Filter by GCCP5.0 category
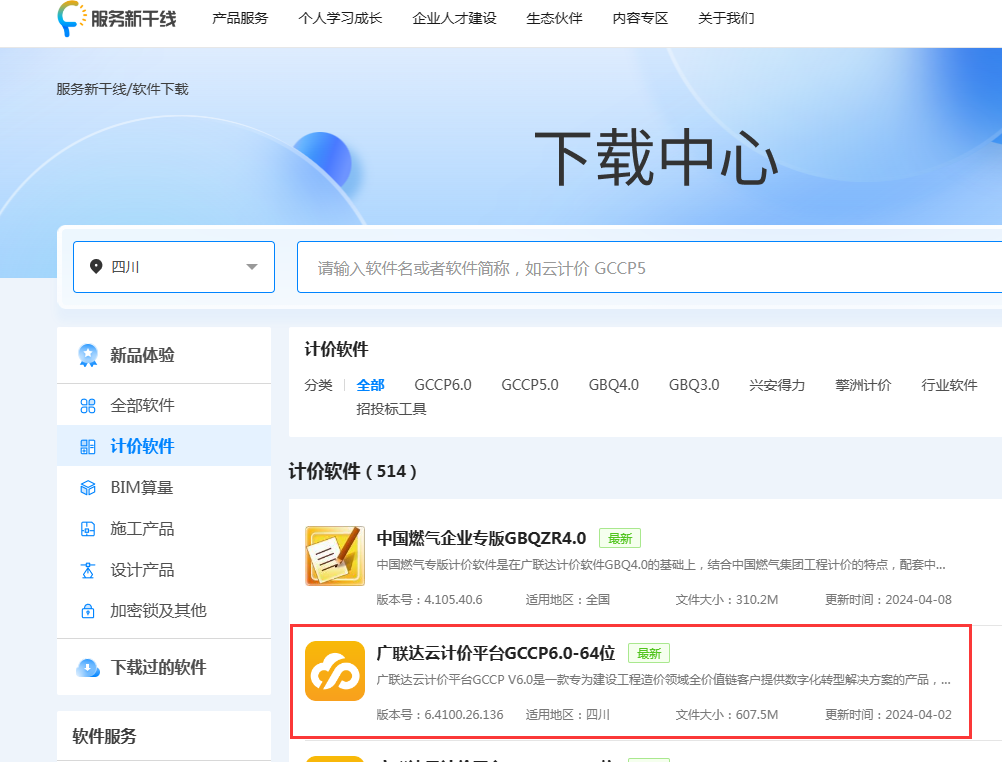Screen dimensions: 1002x762 530,385
